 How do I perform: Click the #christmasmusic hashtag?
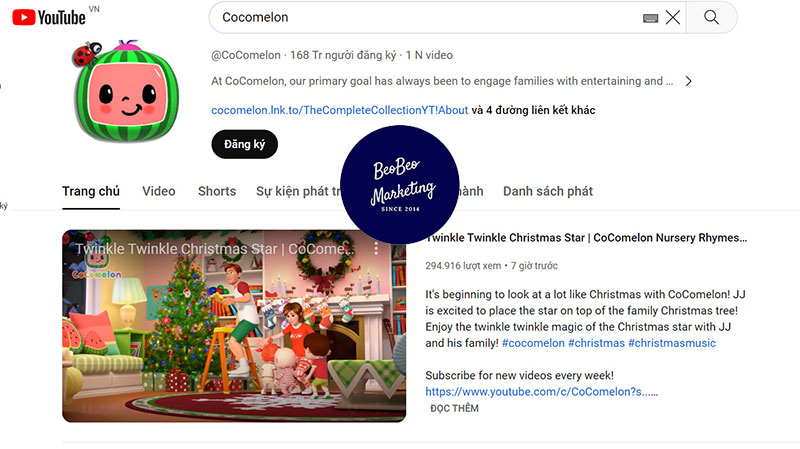pyautogui.click(x=671, y=343)
